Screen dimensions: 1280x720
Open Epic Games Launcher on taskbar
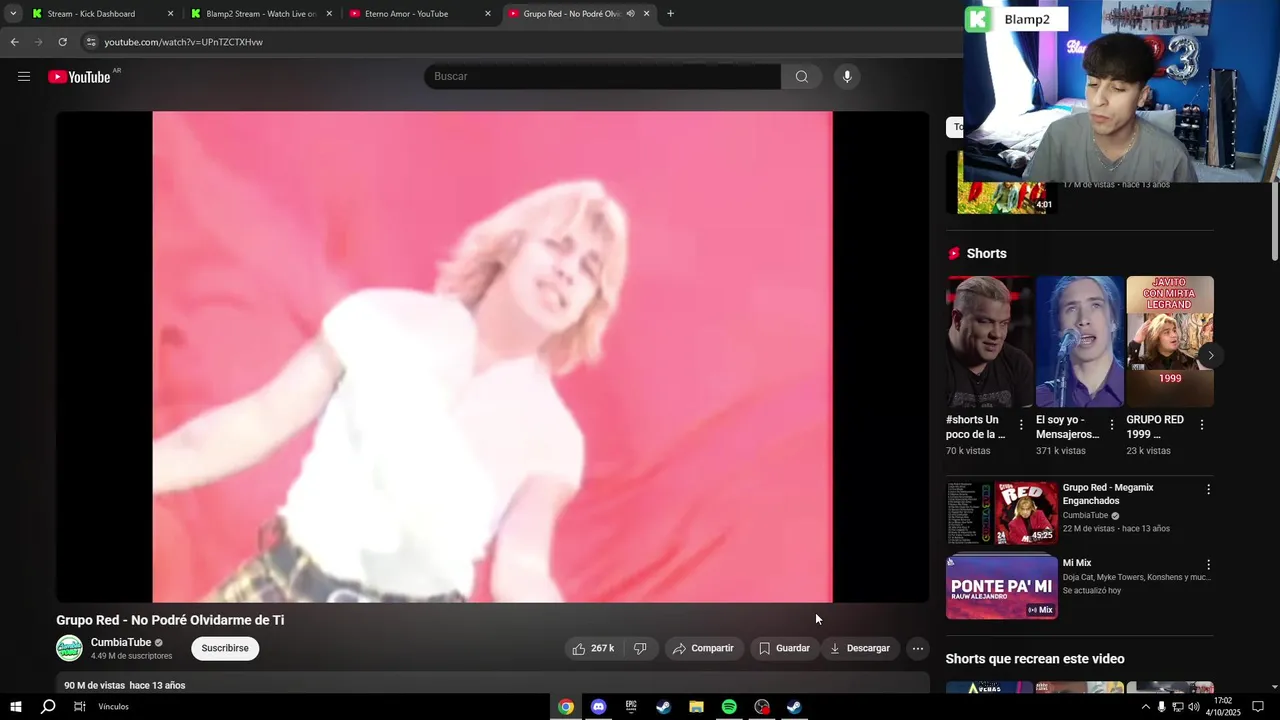point(631,707)
